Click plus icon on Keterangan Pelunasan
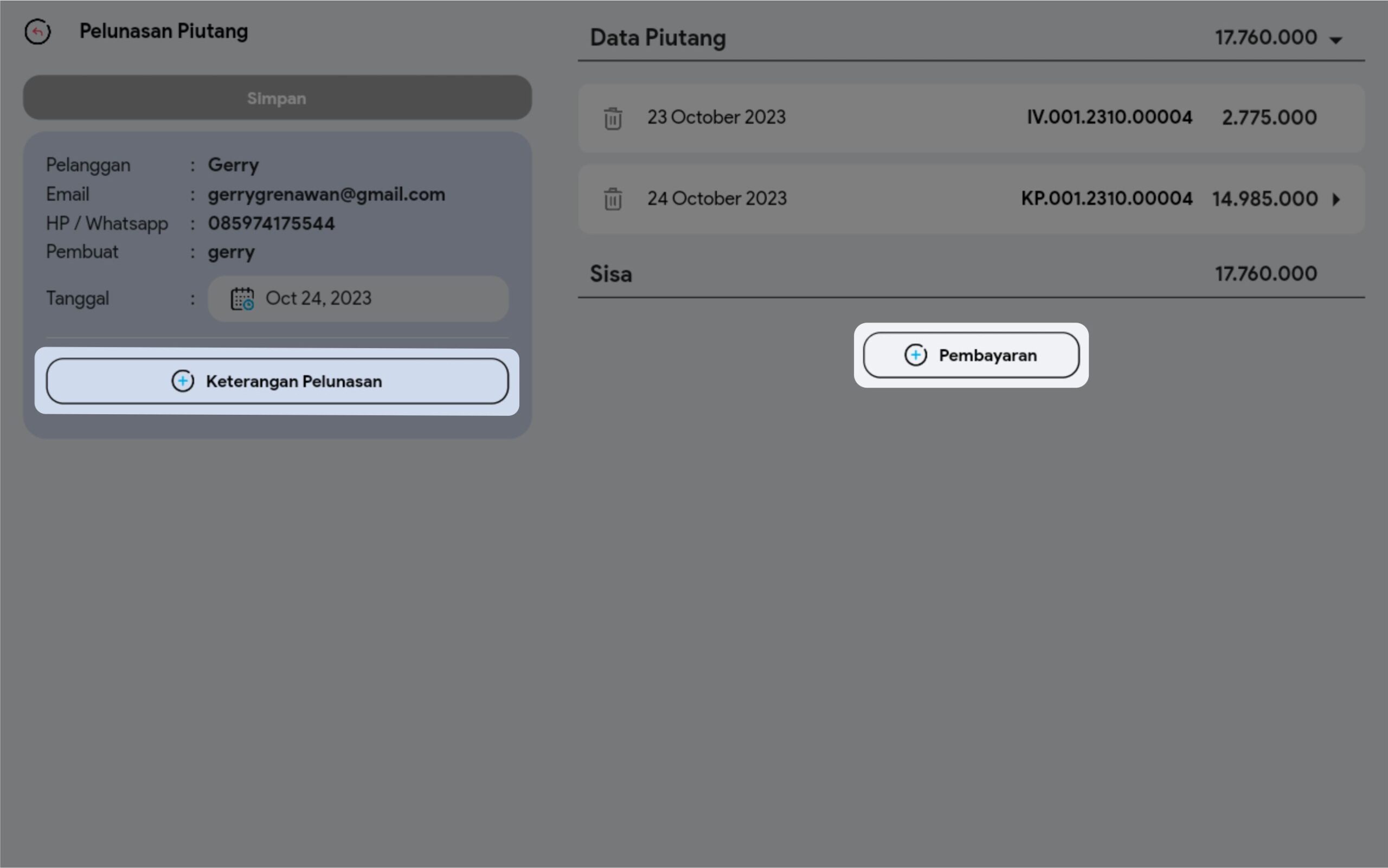The width and height of the screenshot is (1388, 868). click(x=183, y=381)
